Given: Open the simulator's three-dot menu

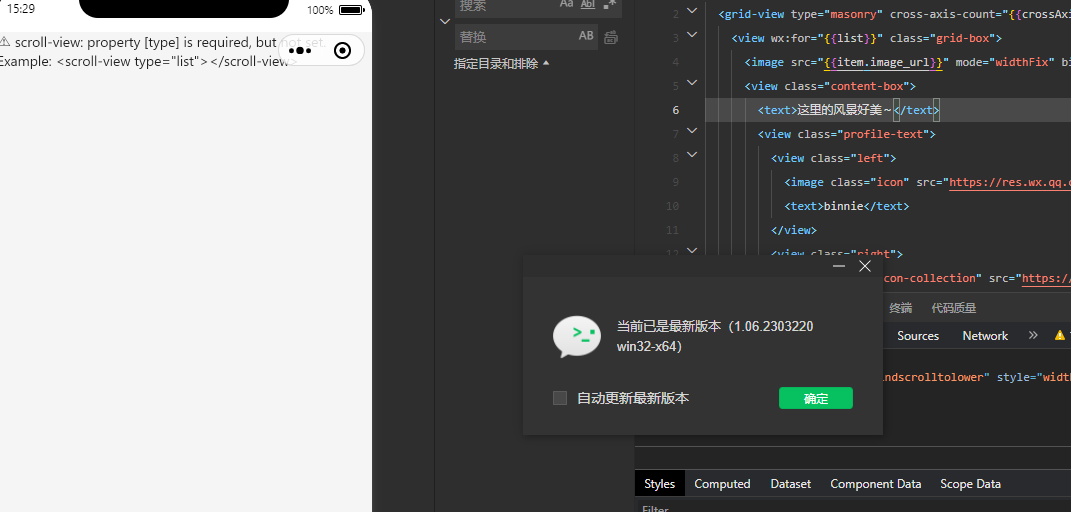Looking at the screenshot, I should pyautogui.click(x=300, y=51).
